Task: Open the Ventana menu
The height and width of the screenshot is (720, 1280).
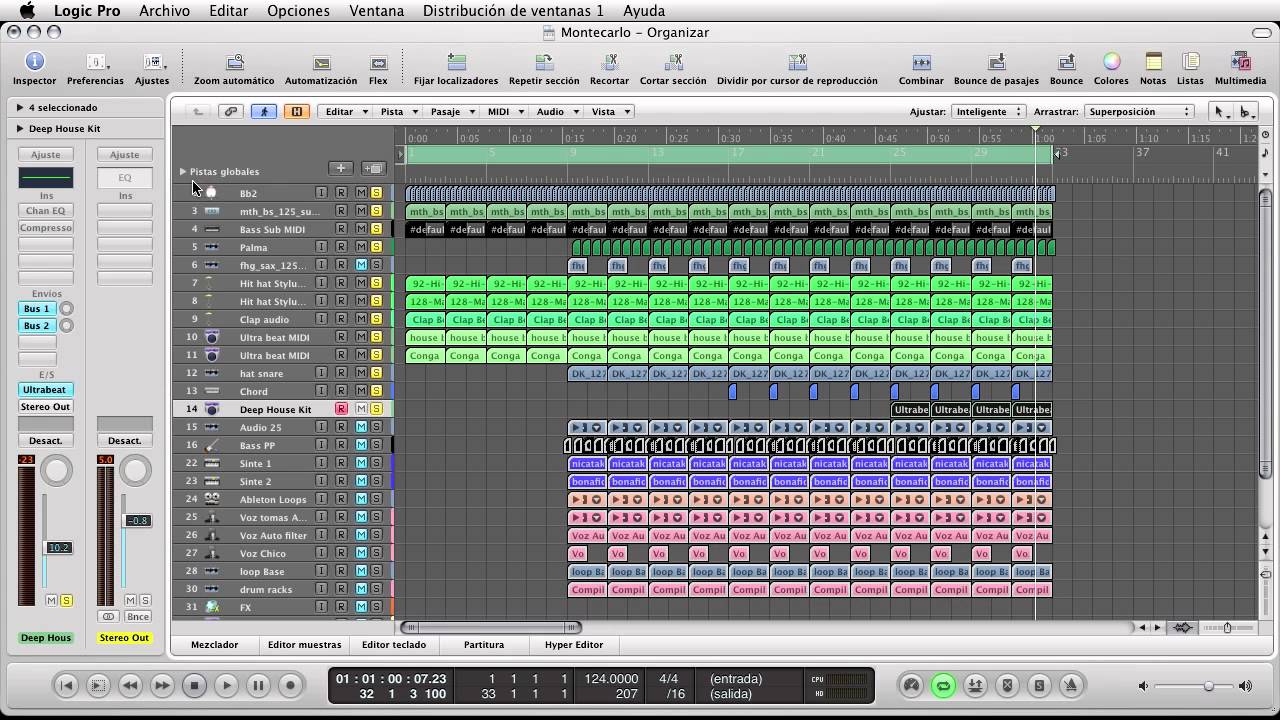Action: (x=376, y=11)
